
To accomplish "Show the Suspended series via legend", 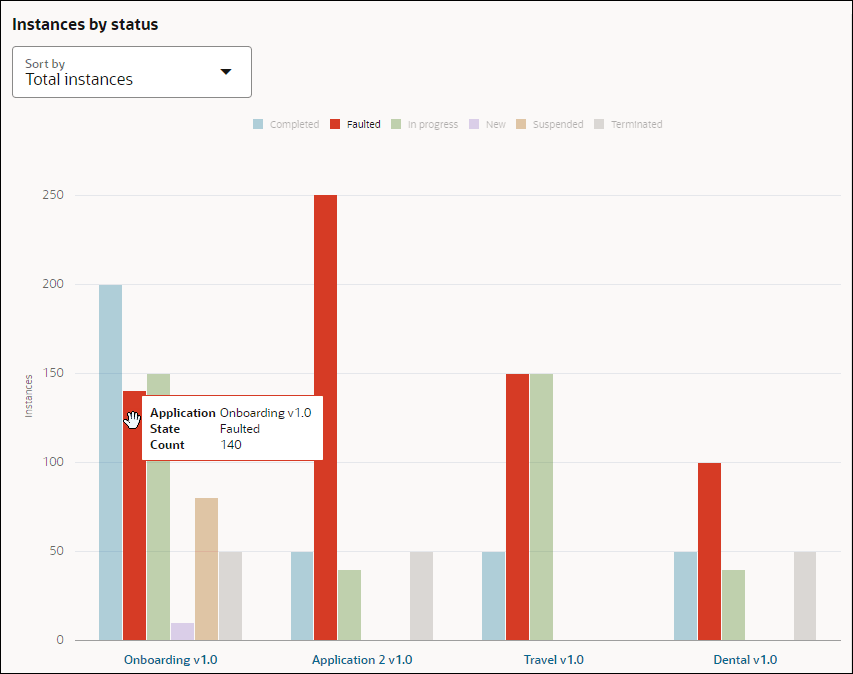I will coord(549,125).
